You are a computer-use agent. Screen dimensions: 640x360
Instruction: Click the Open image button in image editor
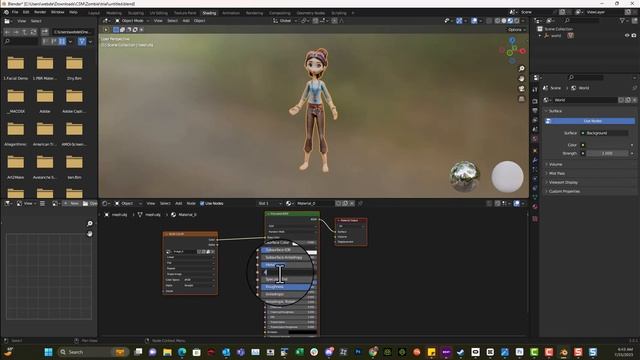click(x=90, y=203)
